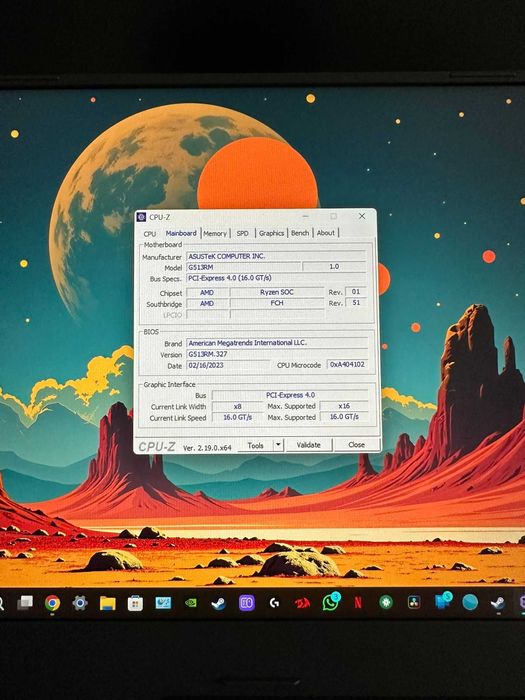Switch to the CPU tab

tap(150, 233)
